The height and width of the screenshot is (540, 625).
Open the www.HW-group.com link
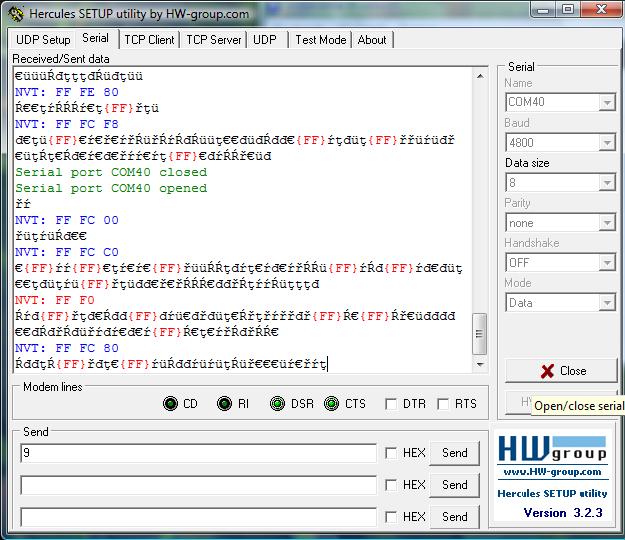[552, 472]
